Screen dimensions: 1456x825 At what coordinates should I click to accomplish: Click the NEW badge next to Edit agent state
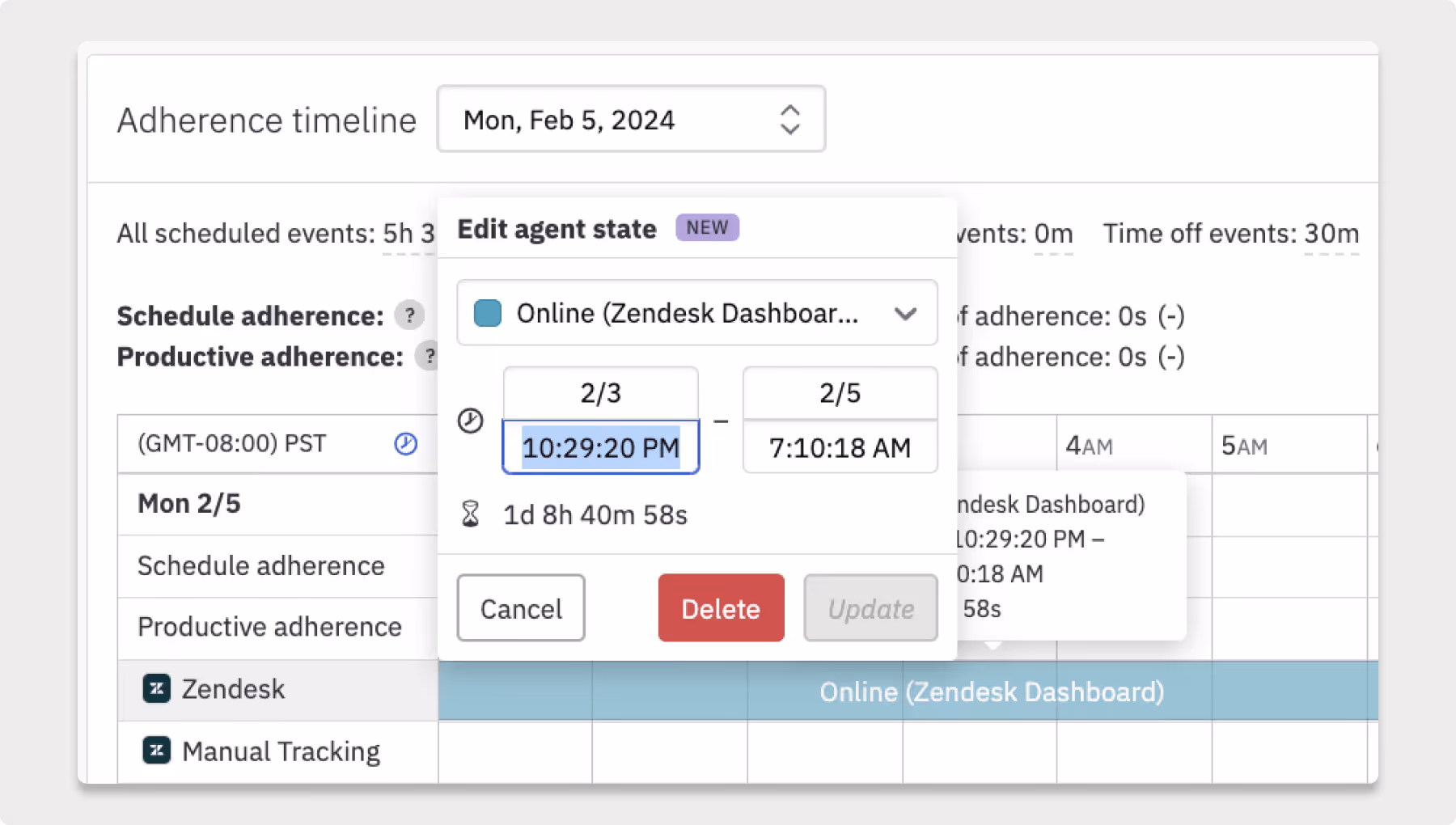tap(707, 228)
